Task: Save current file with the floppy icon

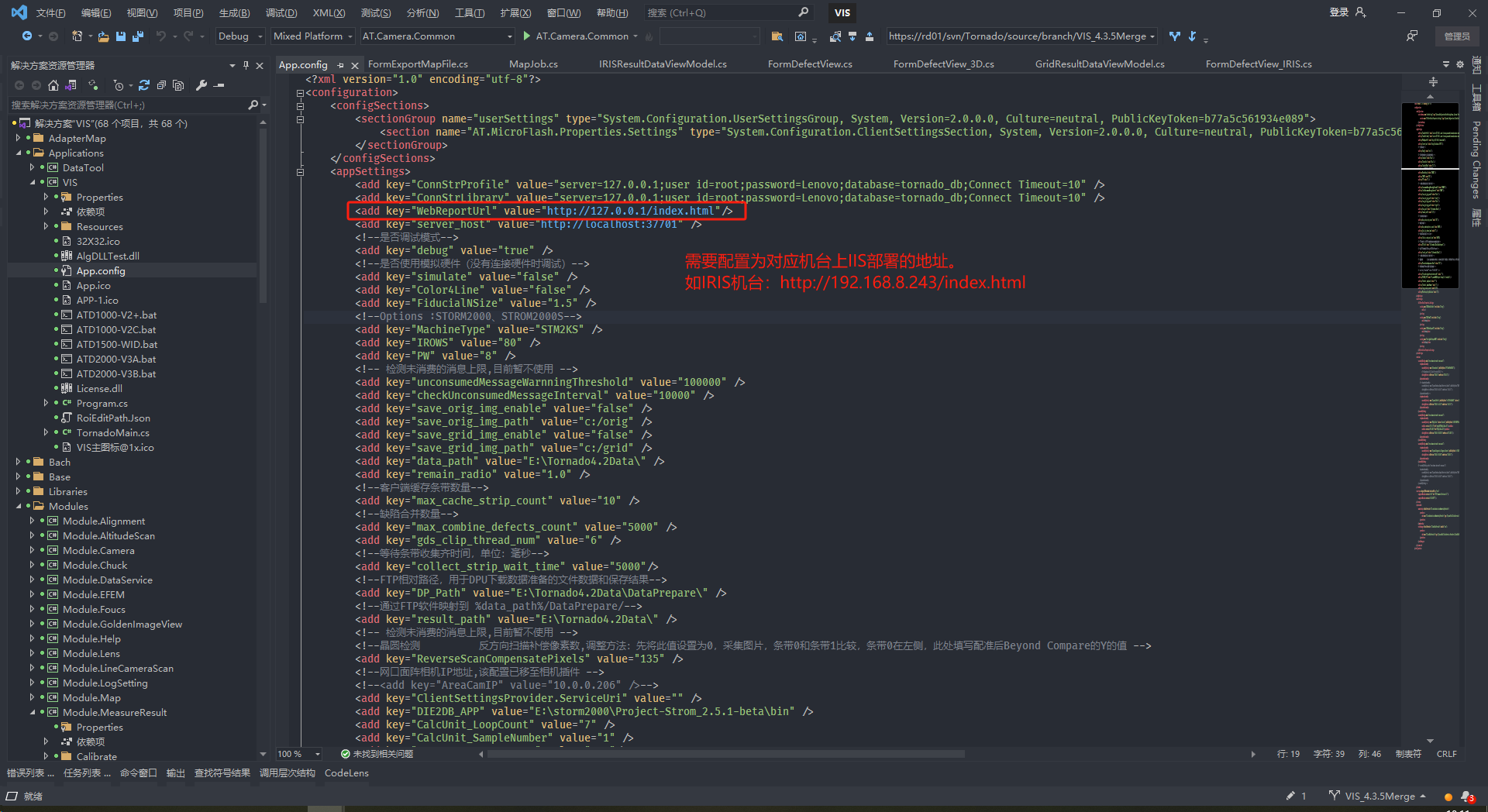Action: (x=121, y=36)
